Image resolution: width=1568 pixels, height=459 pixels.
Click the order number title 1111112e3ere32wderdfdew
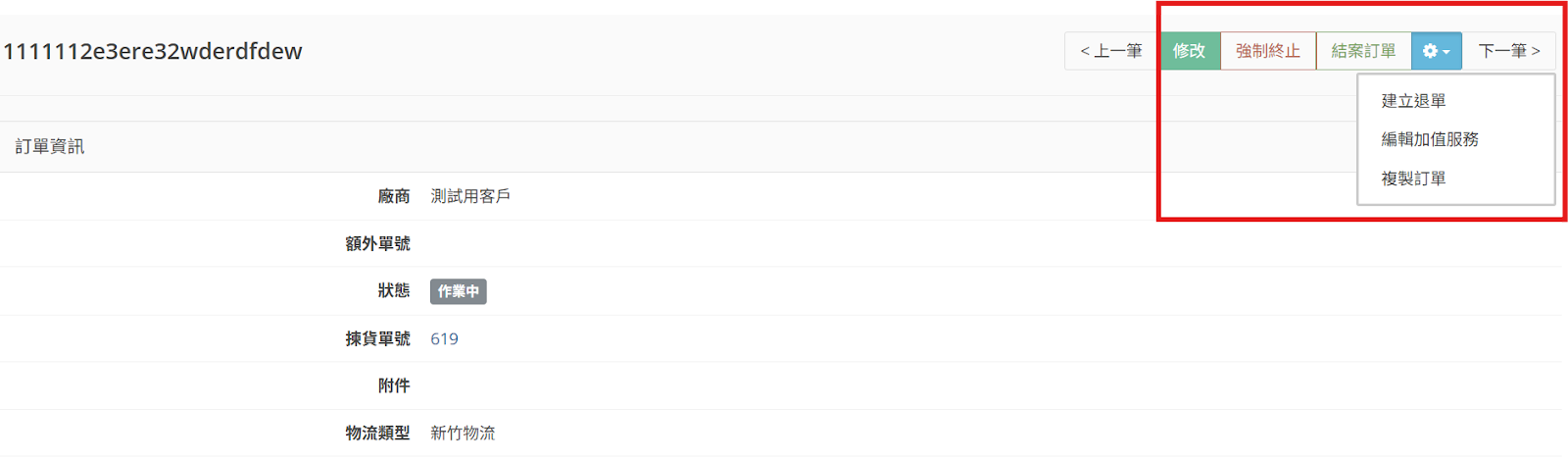pos(153,51)
